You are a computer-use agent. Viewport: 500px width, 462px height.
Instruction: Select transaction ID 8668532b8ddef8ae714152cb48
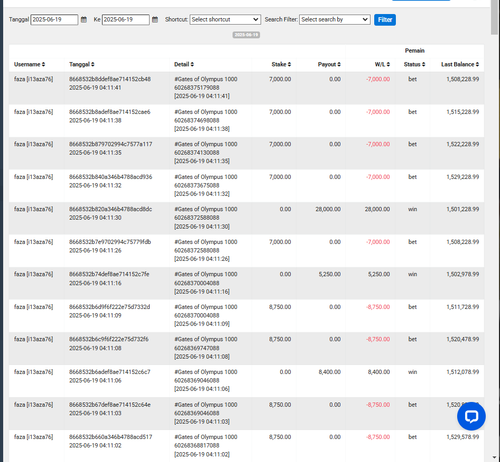point(110,79)
